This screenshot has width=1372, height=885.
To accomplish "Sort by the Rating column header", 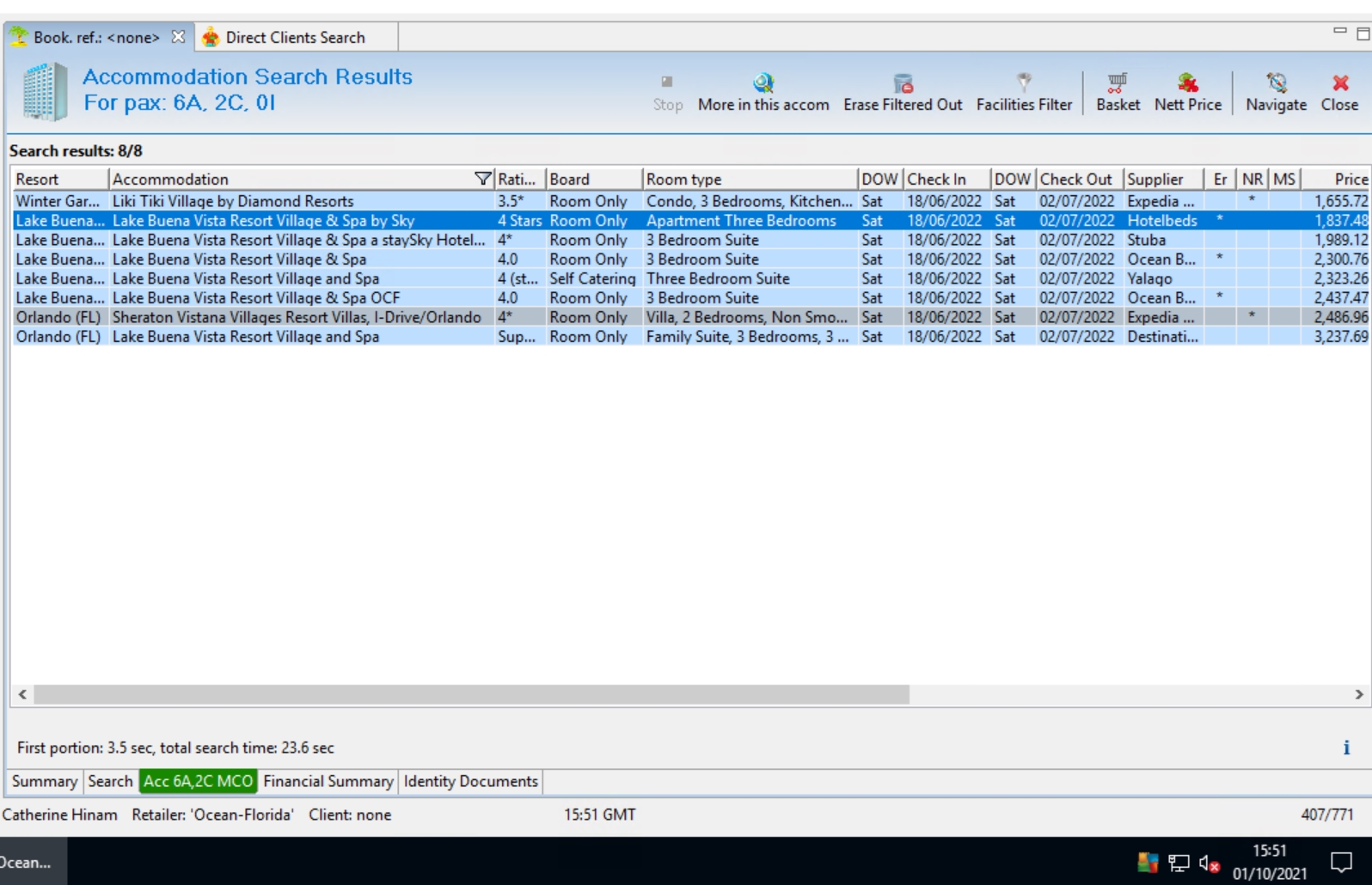I will [520, 179].
